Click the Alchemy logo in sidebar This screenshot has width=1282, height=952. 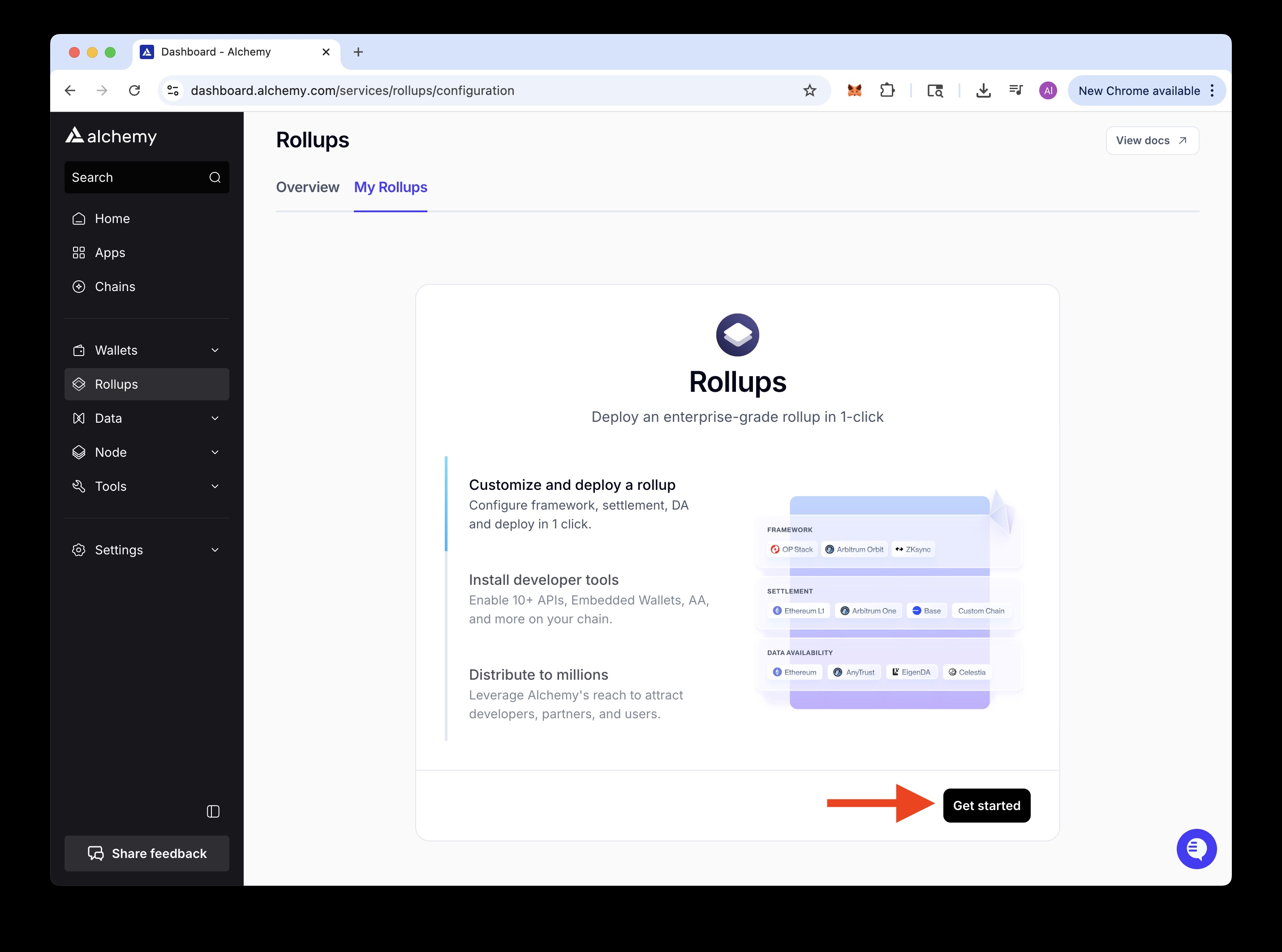(x=111, y=136)
